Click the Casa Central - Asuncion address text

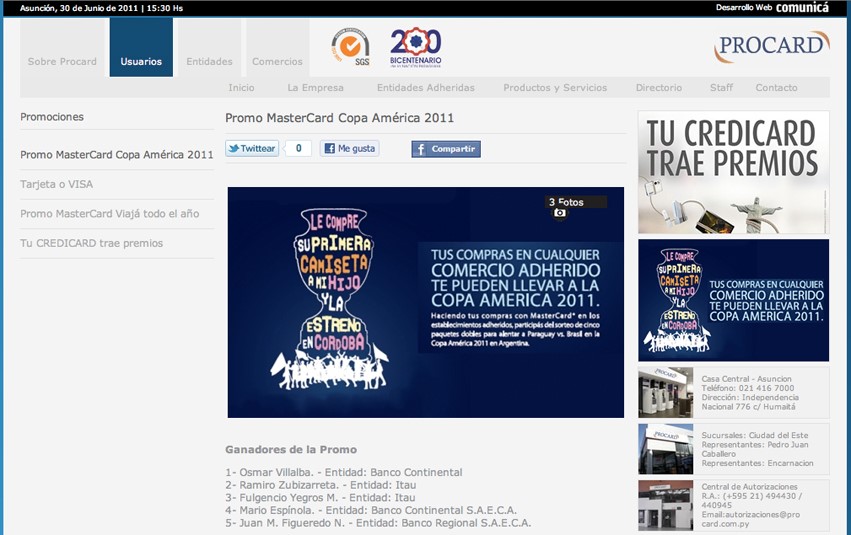click(746, 379)
